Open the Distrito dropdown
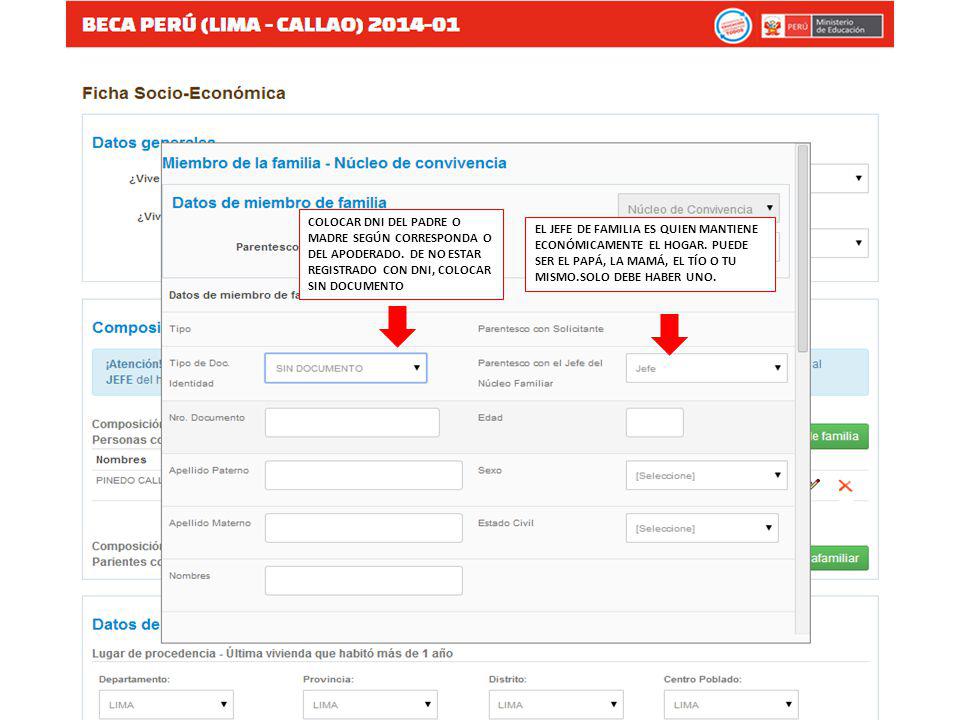Viewport: 960px width, 720px height. point(556,705)
